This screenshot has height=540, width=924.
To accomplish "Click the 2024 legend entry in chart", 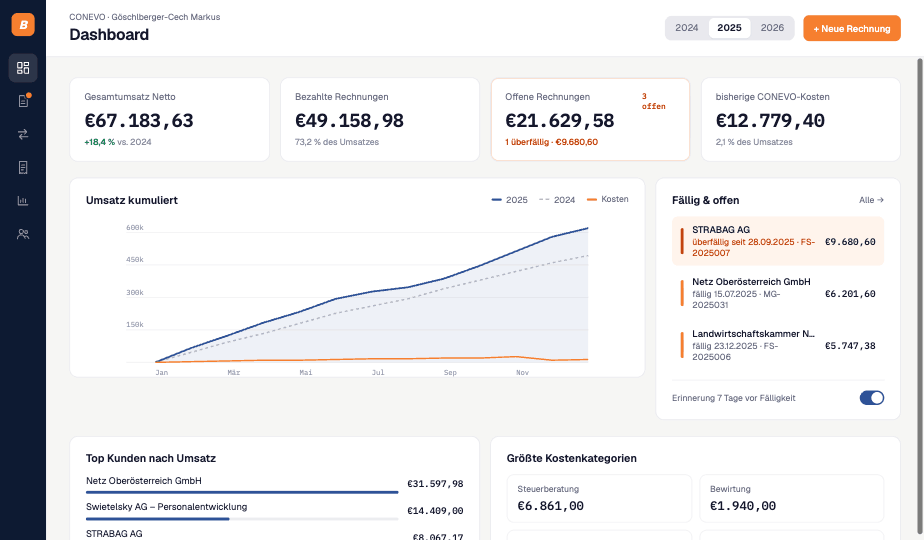I will coord(557,200).
